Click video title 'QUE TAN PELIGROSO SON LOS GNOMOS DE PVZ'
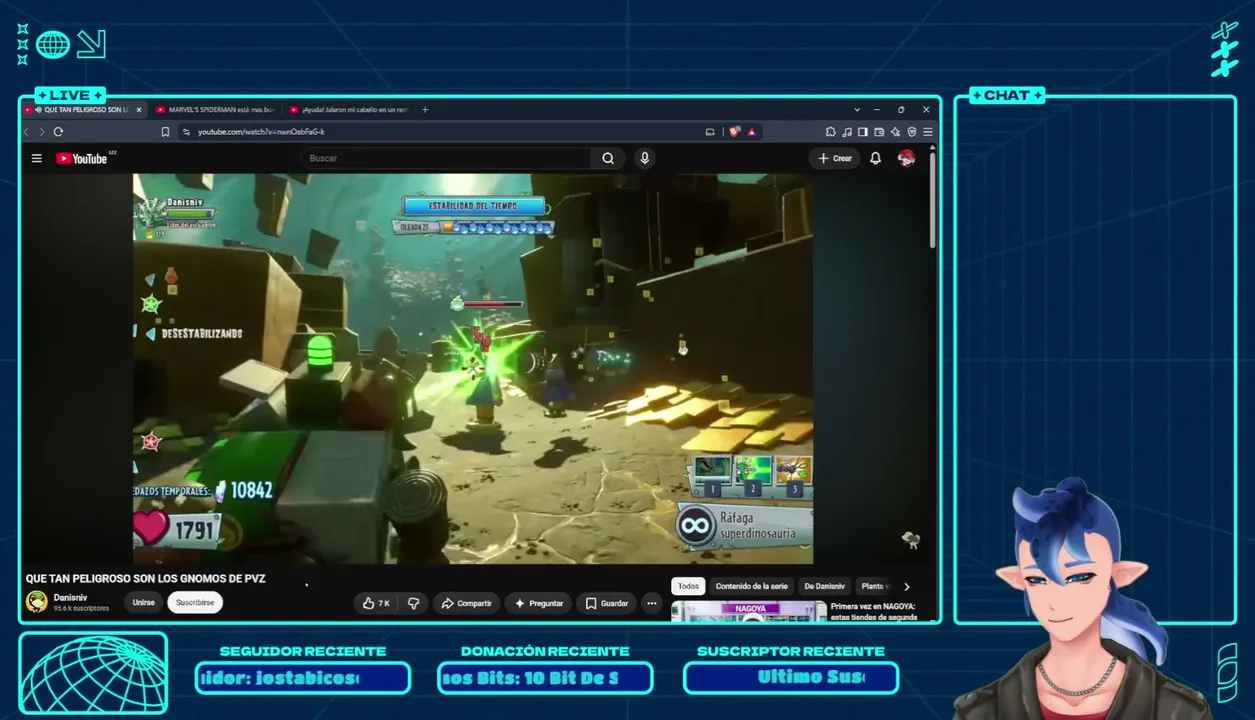1255x720 pixels. (145, 579)
